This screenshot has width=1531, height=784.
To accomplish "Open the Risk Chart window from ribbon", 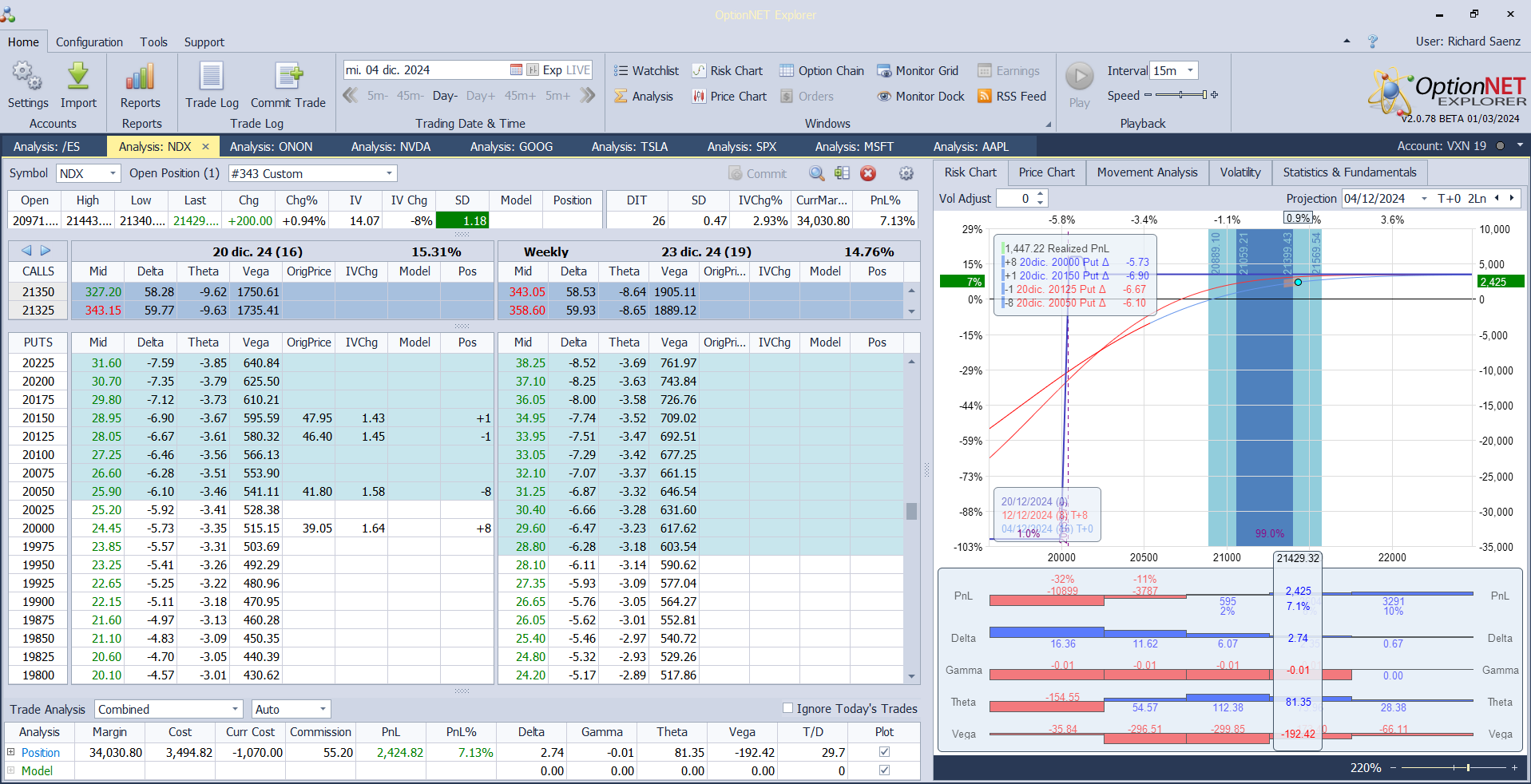I will tap(727, 71).
